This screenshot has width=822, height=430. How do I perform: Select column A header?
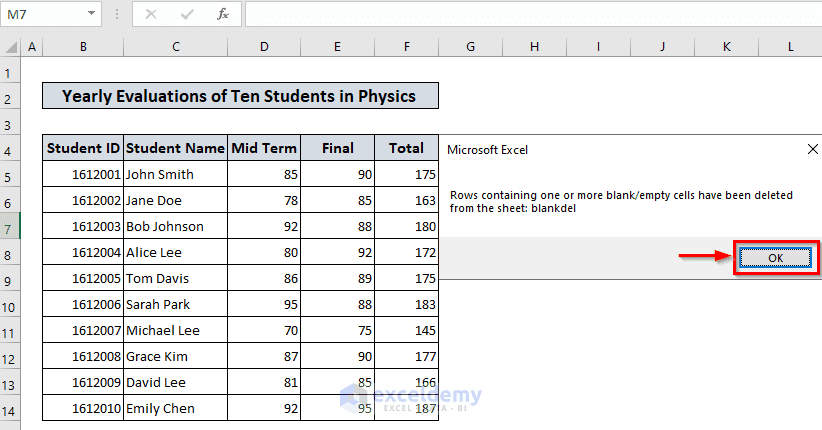click(x=32, y=47)
